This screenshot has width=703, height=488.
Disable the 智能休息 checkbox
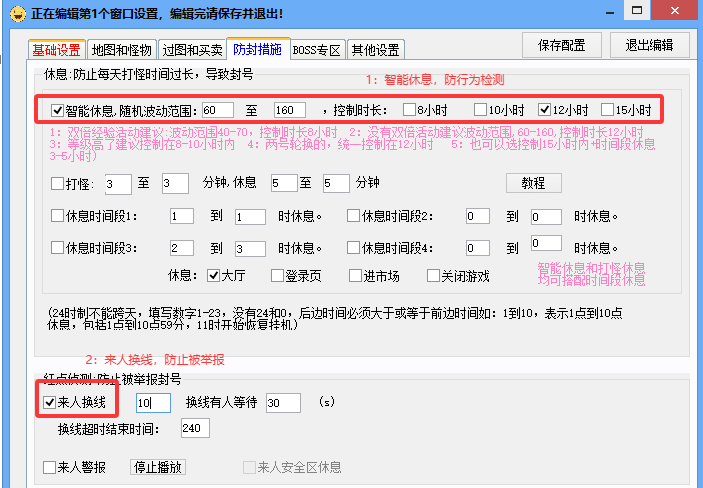click(x=56, y=110)
